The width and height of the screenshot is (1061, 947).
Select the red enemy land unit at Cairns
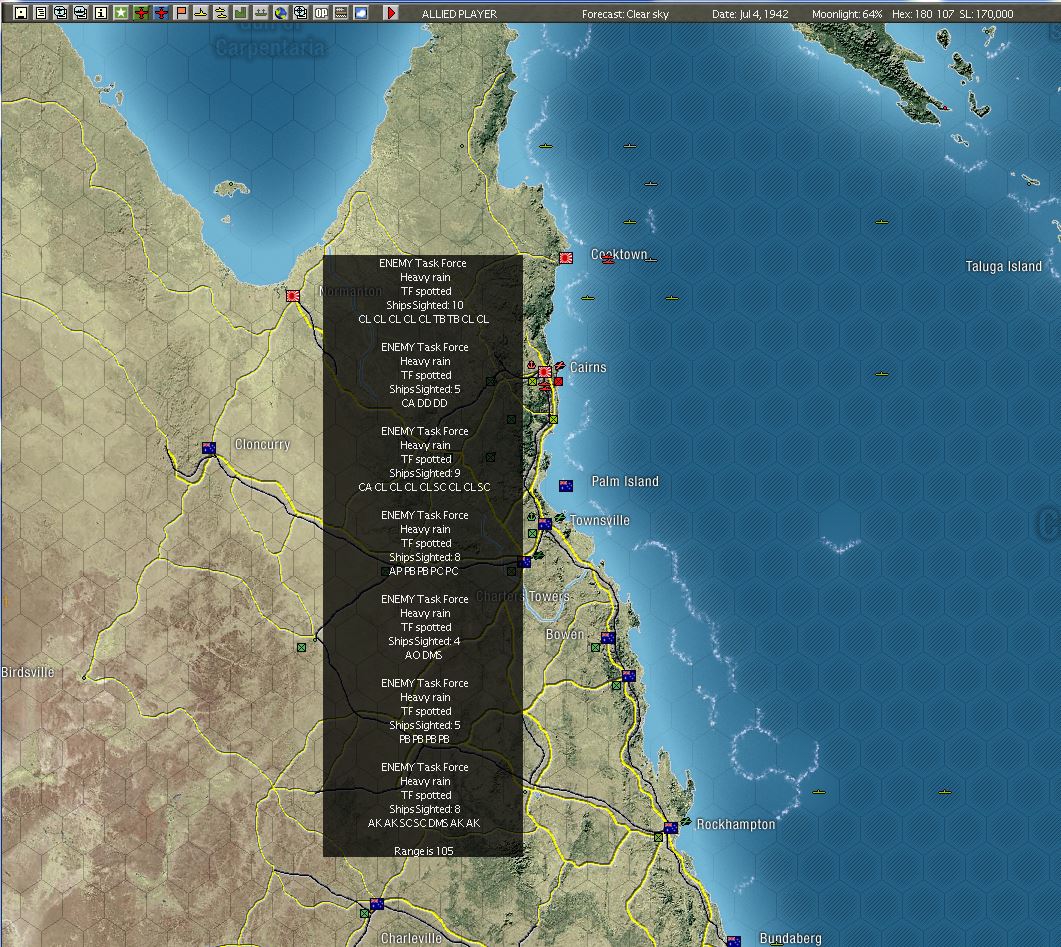558,382
